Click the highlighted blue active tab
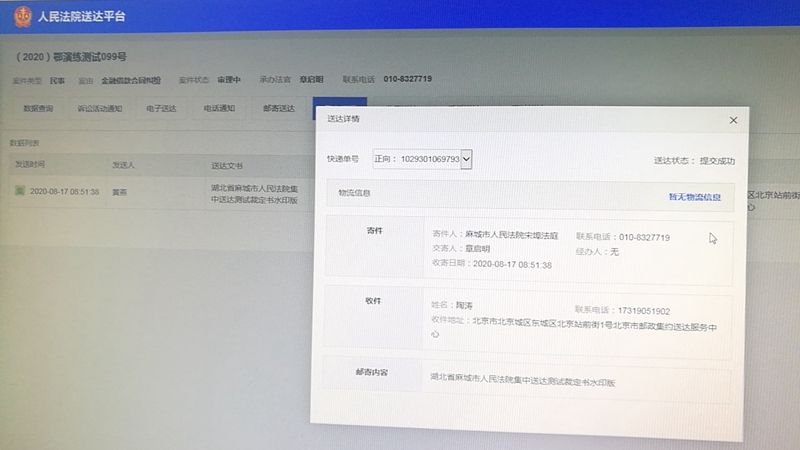 point(339,102)
